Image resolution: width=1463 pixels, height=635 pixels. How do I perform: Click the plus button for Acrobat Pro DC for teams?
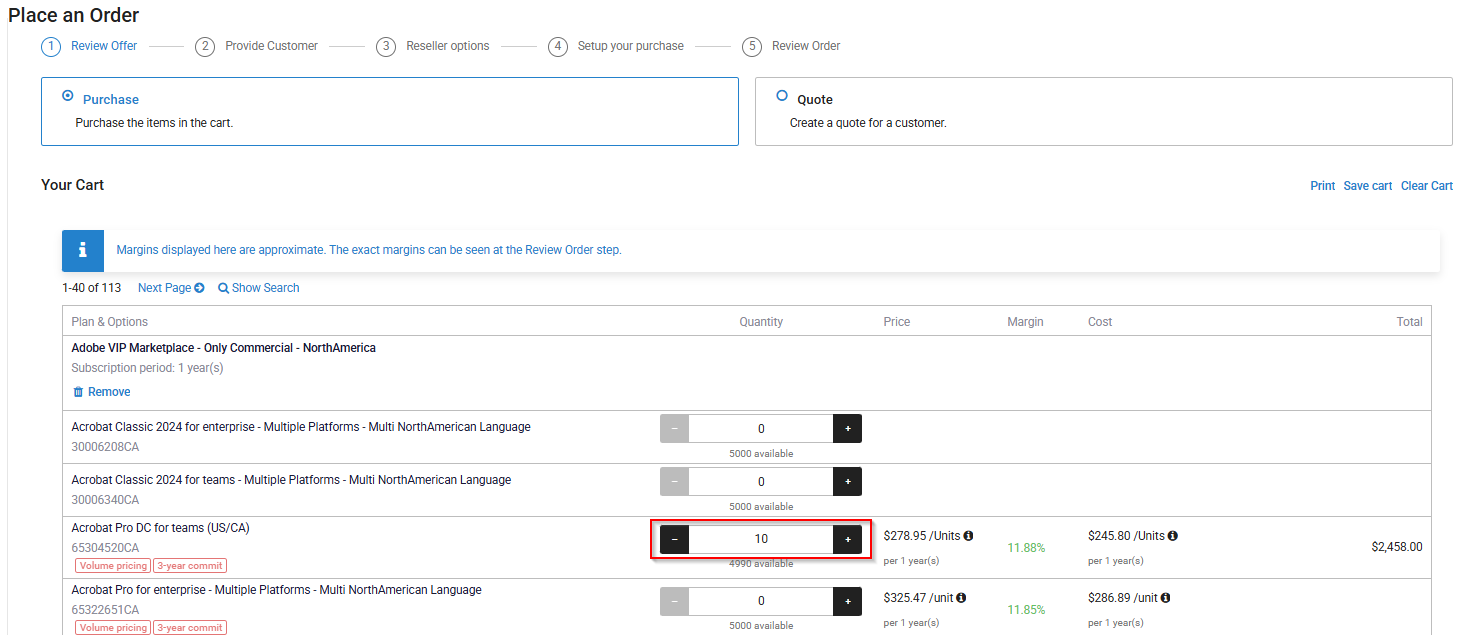[847, 539]
